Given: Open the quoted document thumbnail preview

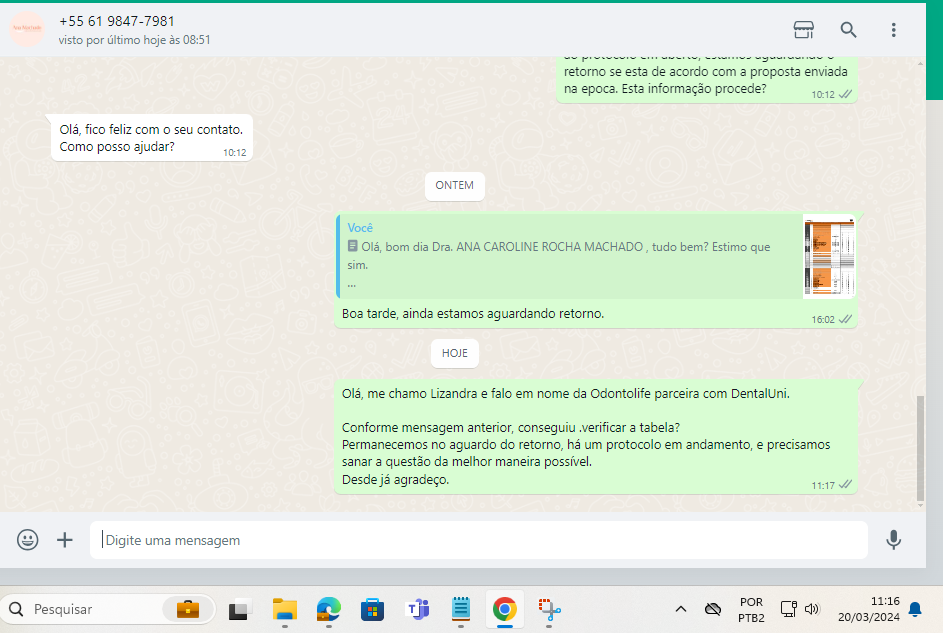Looking at the screenshot, I should (x=828, y=257).
